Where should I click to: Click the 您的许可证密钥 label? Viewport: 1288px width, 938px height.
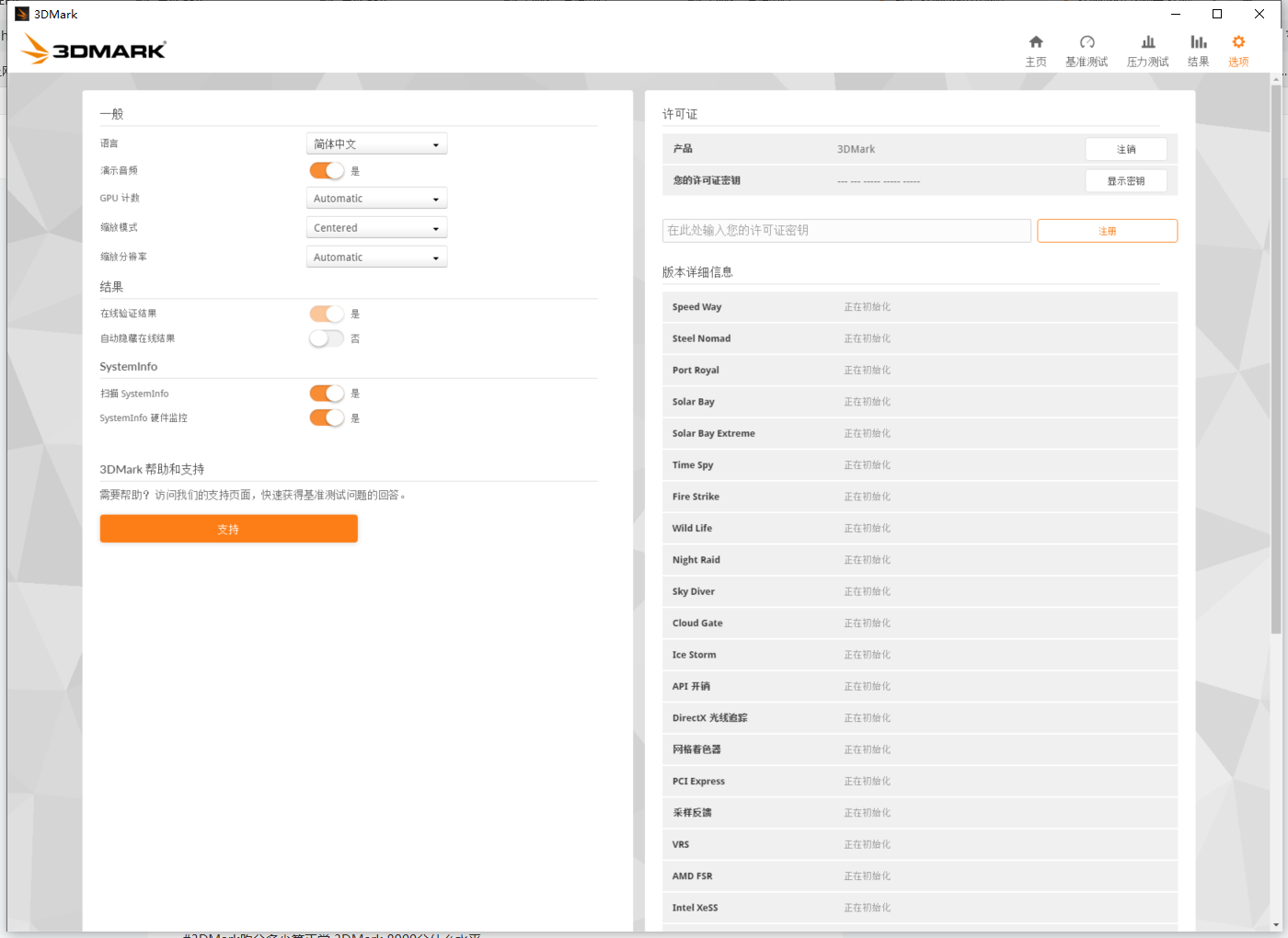pyautogui.click(x=707, y=181)
